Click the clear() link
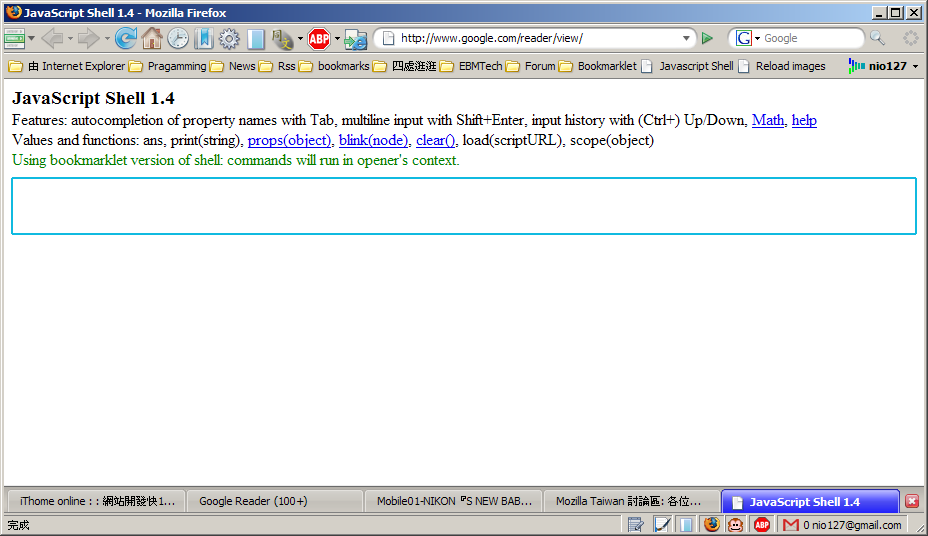928x536 pixels. (x=436, y=140)
